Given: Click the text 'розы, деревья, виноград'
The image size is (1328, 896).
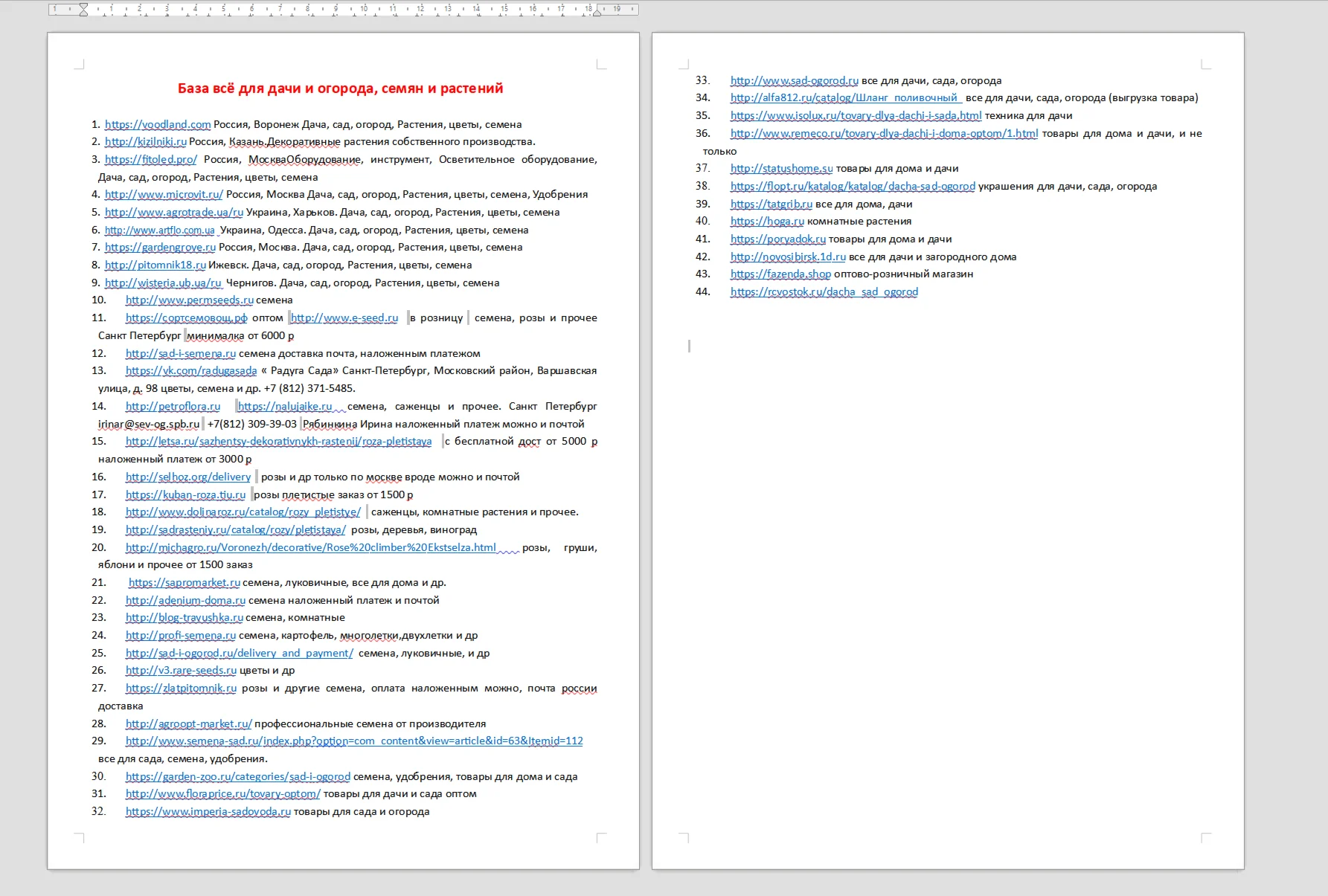Looking at the screenshot, I should (414, 529).
